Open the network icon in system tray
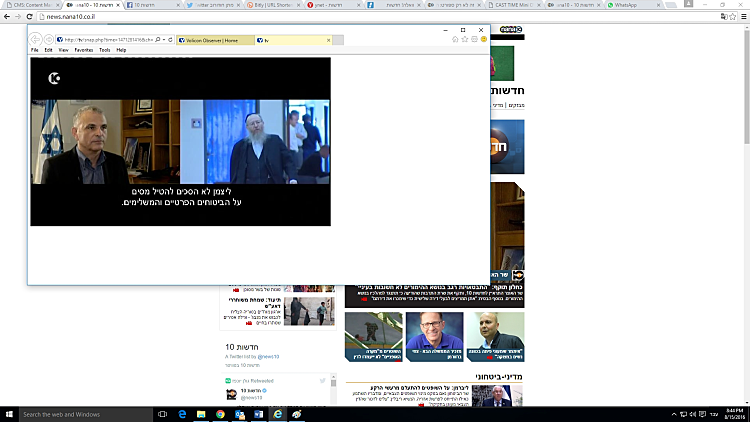 [x=683, y=414]
